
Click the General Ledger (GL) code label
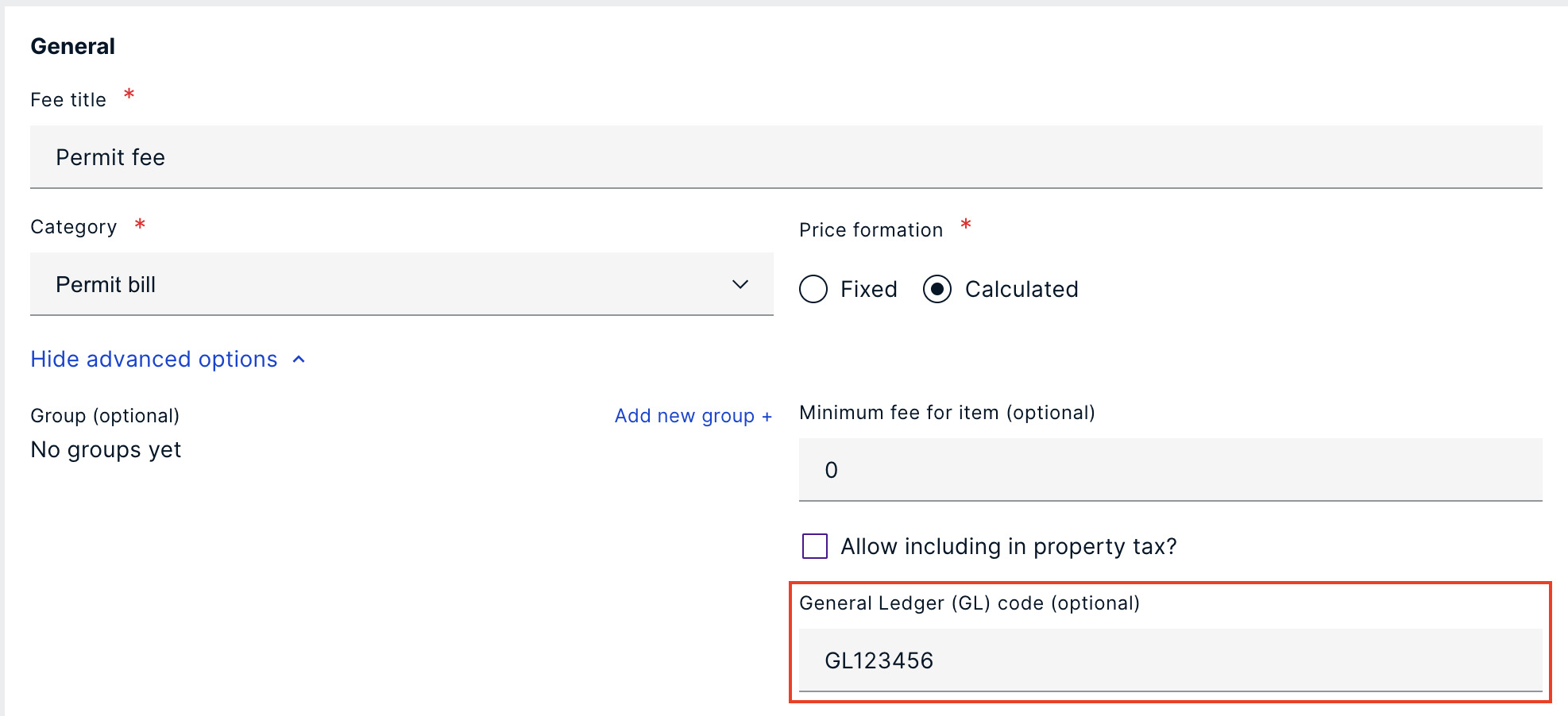(x=969, y=603)
